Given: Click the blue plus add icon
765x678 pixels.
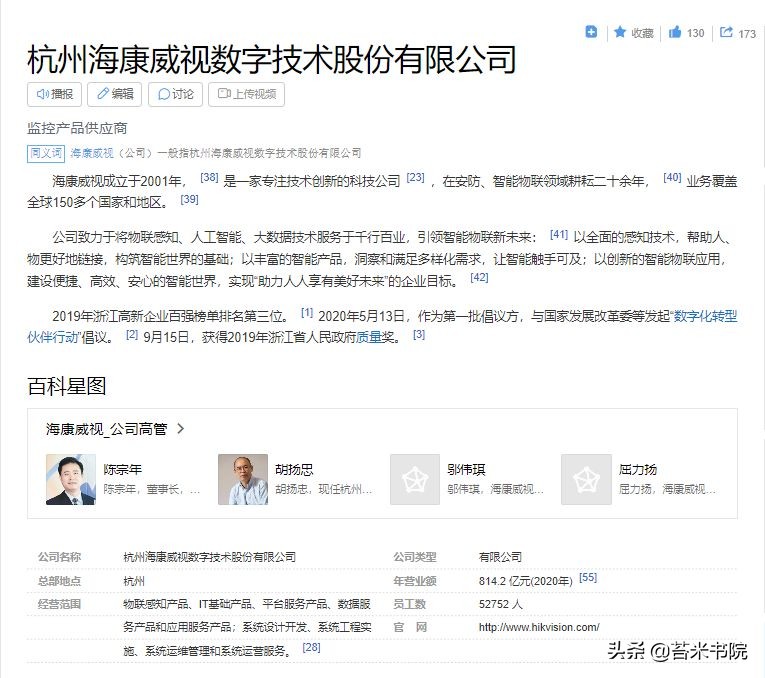Looking at the screenshot, I should [591, 32].
